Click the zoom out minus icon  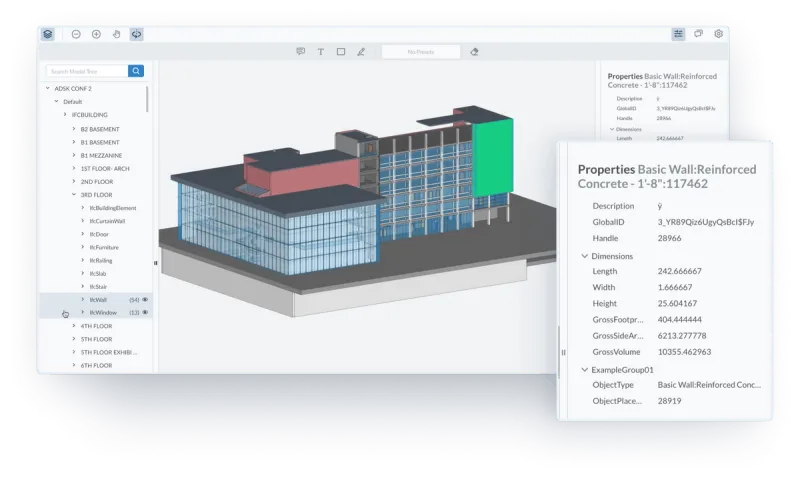click(76, 34)
